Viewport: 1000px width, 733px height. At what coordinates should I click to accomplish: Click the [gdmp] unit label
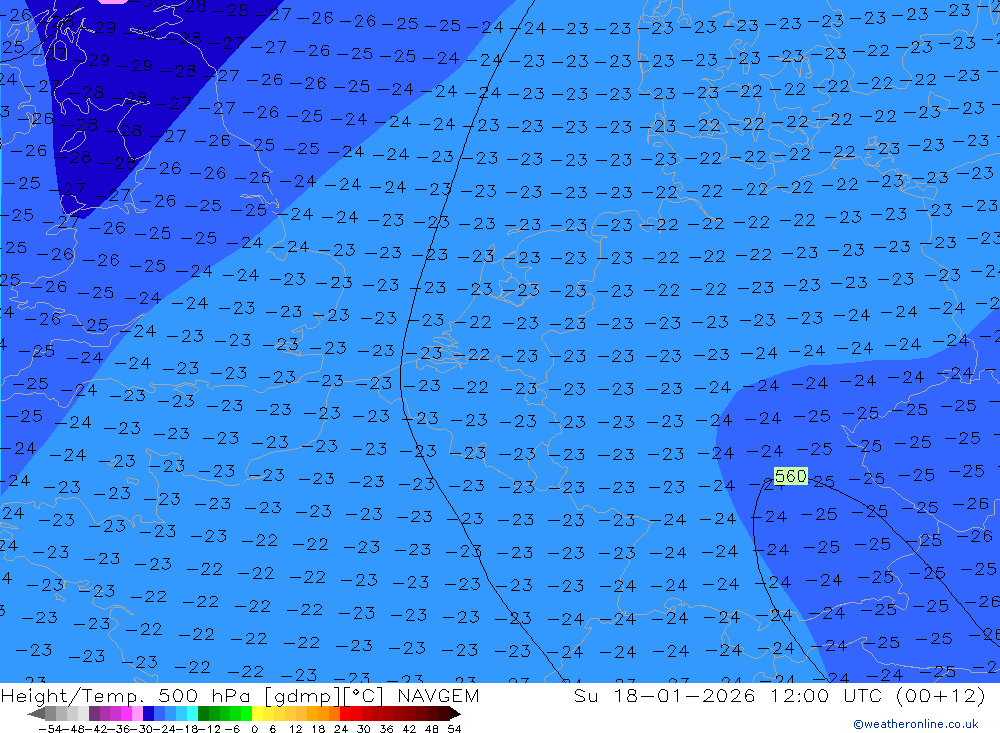click(x=302, y=696)
